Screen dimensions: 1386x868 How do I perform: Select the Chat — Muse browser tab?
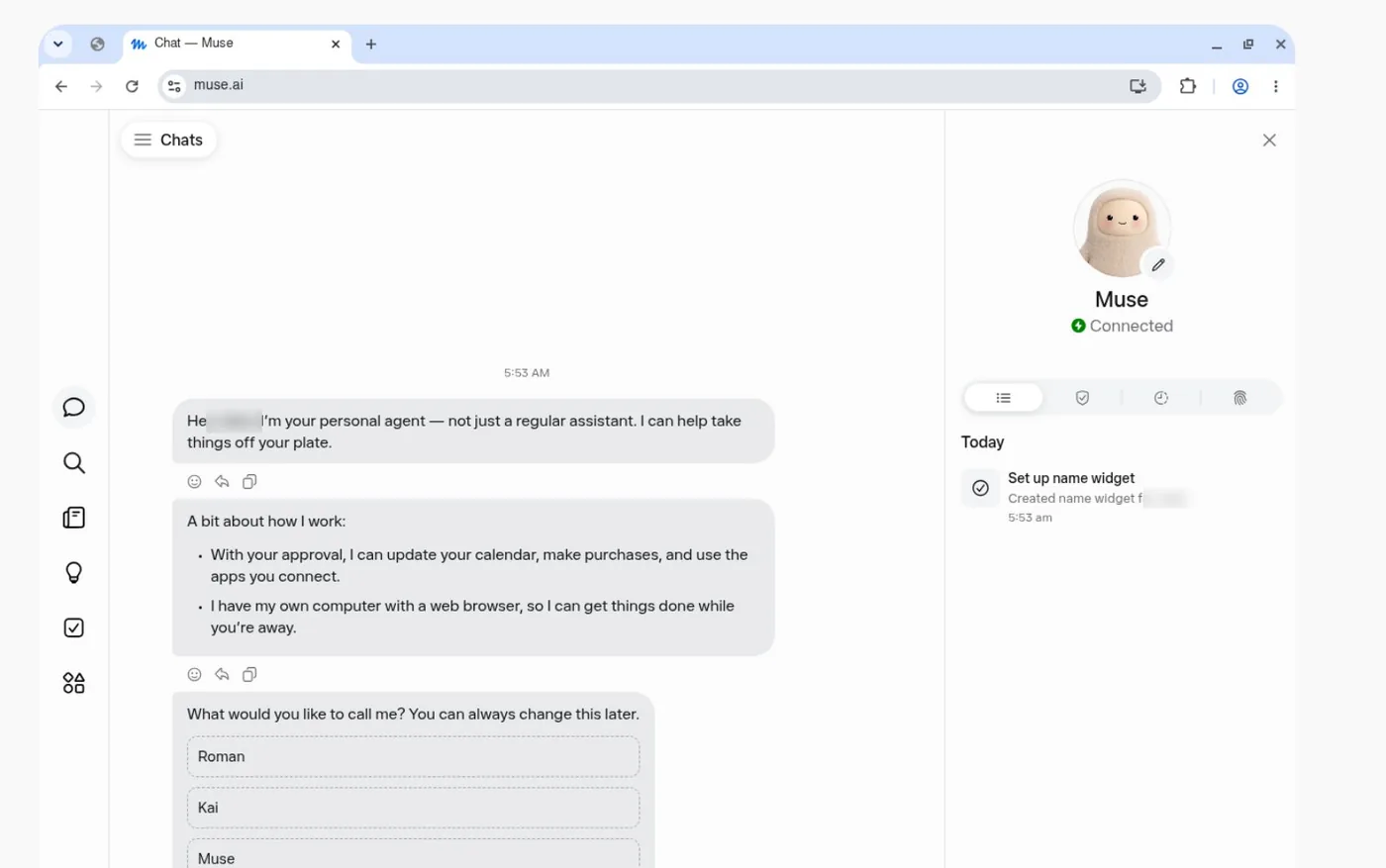tap(238, 44)
